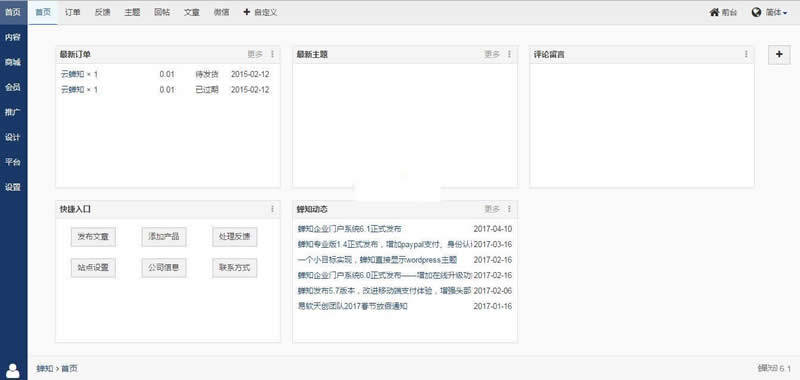The width and height of the screenshot is (800, 380).
Task: Click the 快捷入口 panel title
Action: (75, 209)
